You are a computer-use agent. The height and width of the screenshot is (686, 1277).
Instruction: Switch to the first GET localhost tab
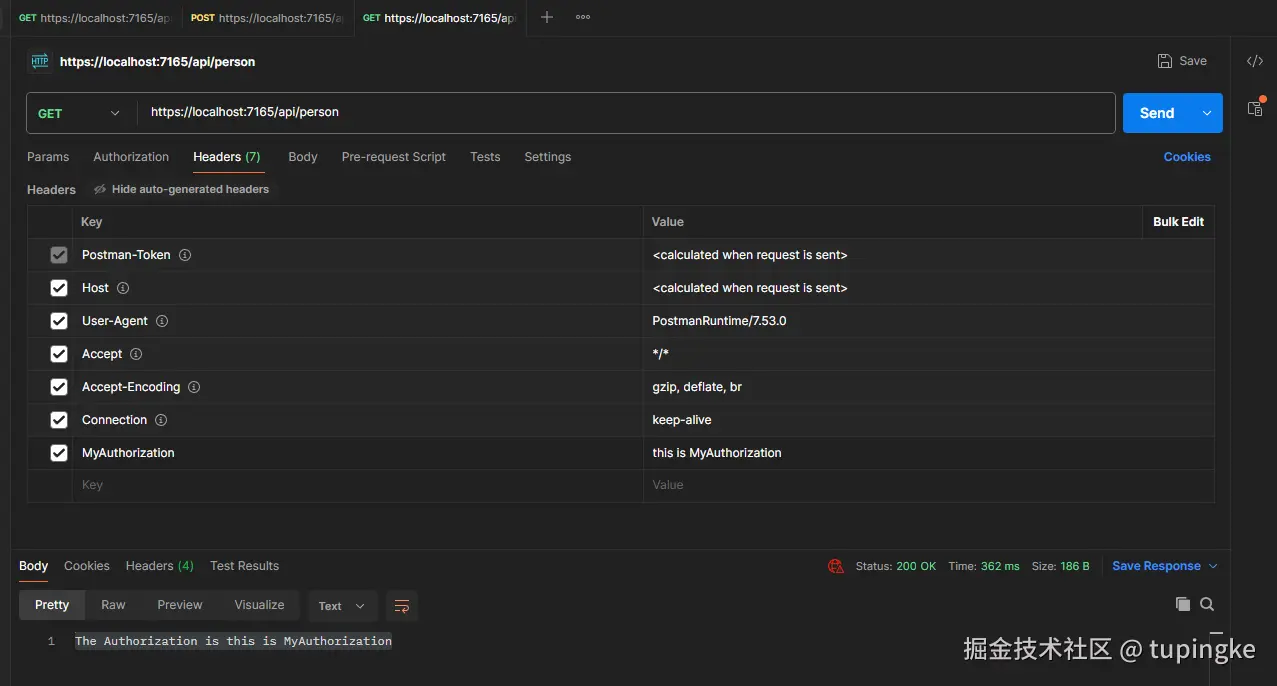(95, 18)
